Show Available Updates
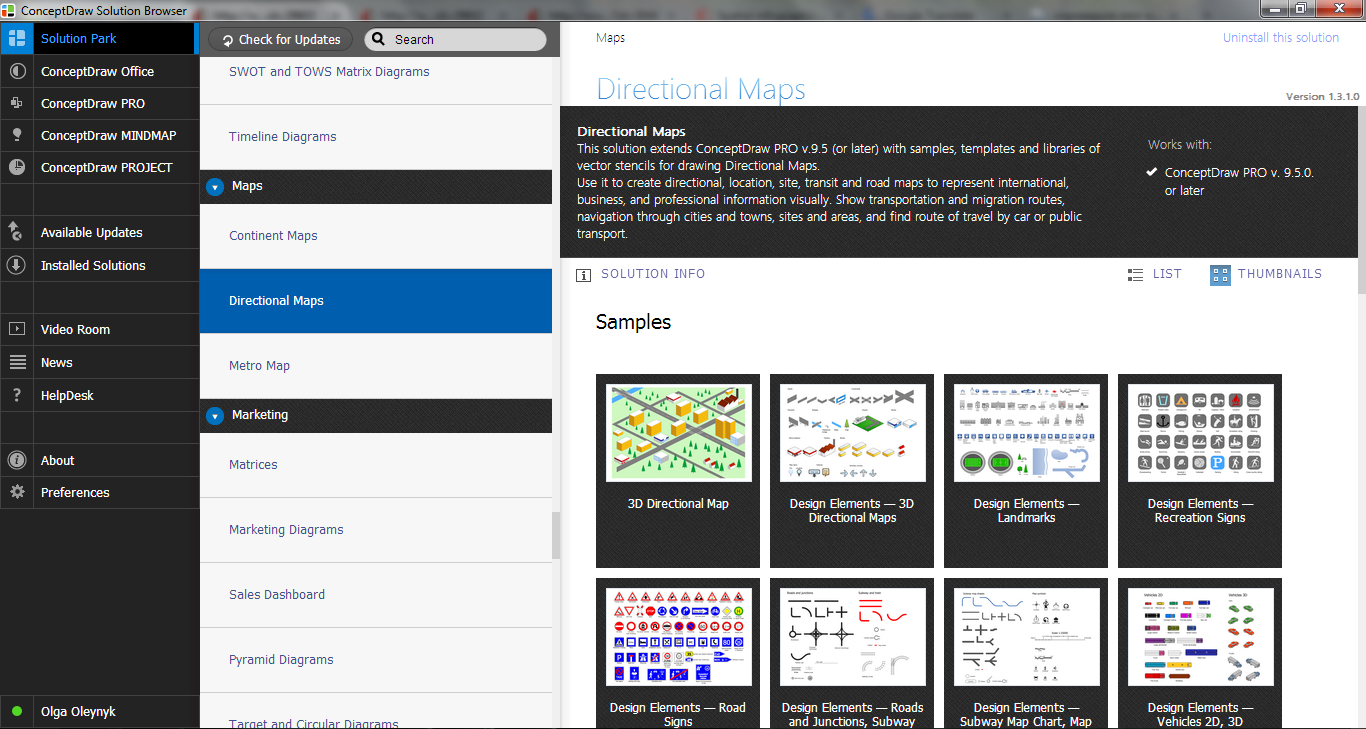 pyautogui.click(x=100, y=232)
